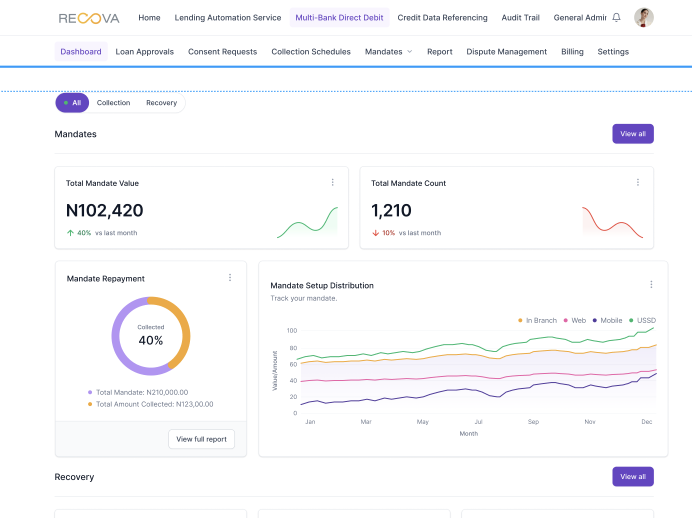Click View all for Mandates

(632, 134)
